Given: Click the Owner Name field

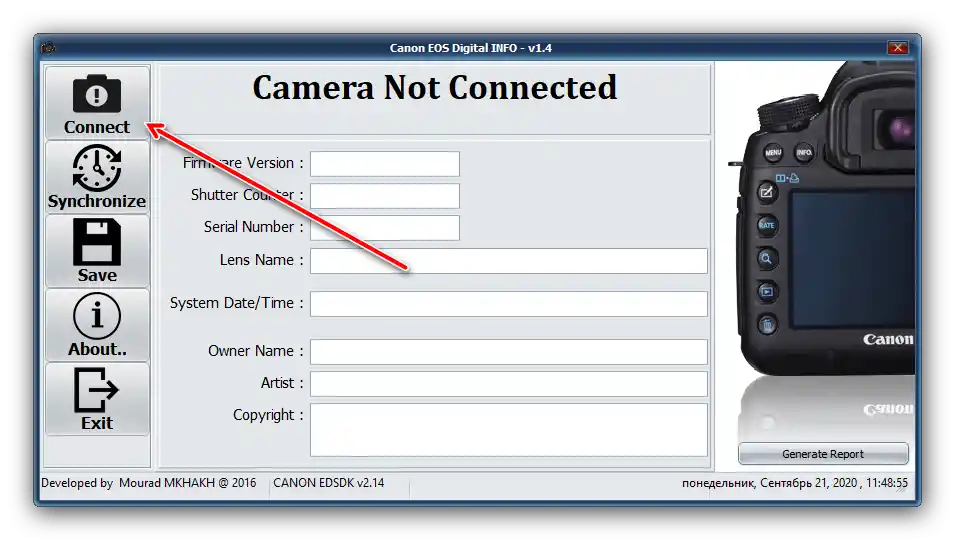Looking at the screenshot, I should (509, 351).
